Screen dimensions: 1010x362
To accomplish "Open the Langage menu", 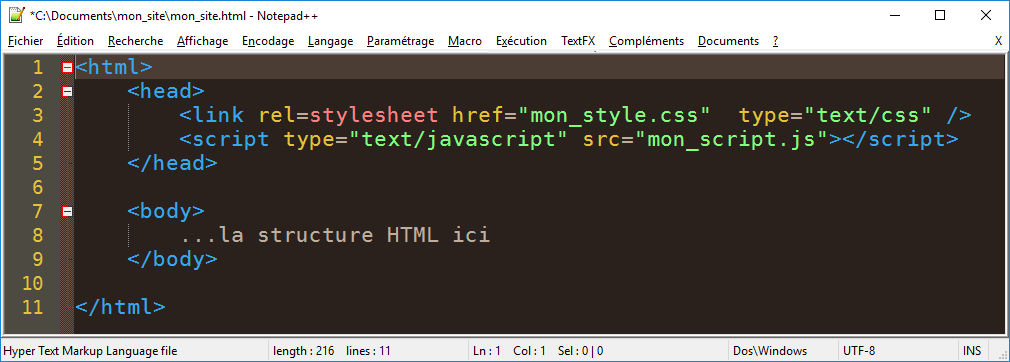I will (330, 41).
